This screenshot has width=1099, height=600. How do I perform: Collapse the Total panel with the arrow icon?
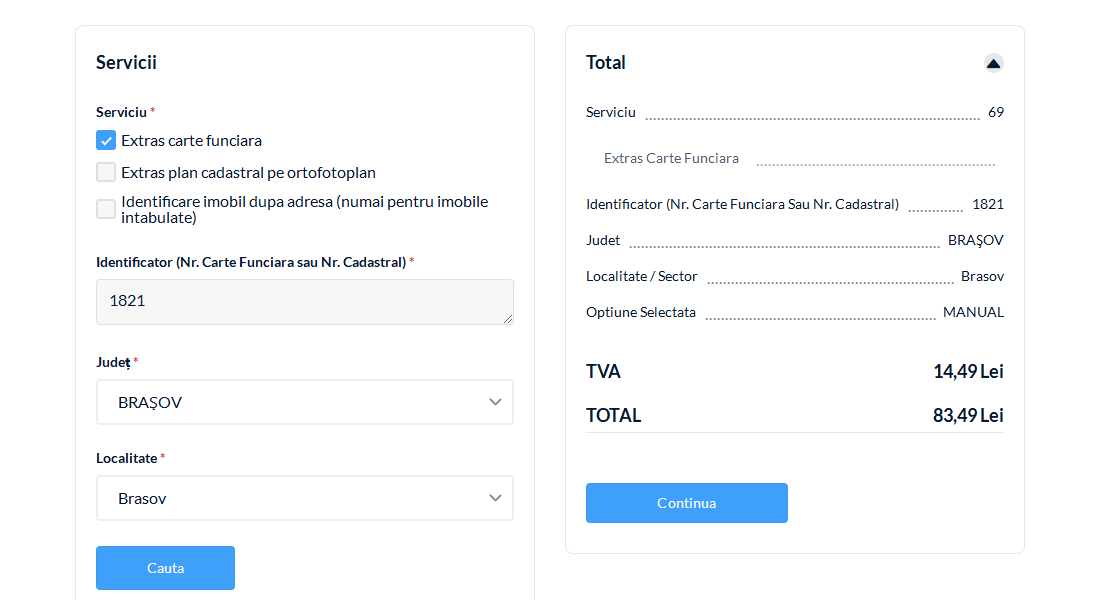click(993, 63)
